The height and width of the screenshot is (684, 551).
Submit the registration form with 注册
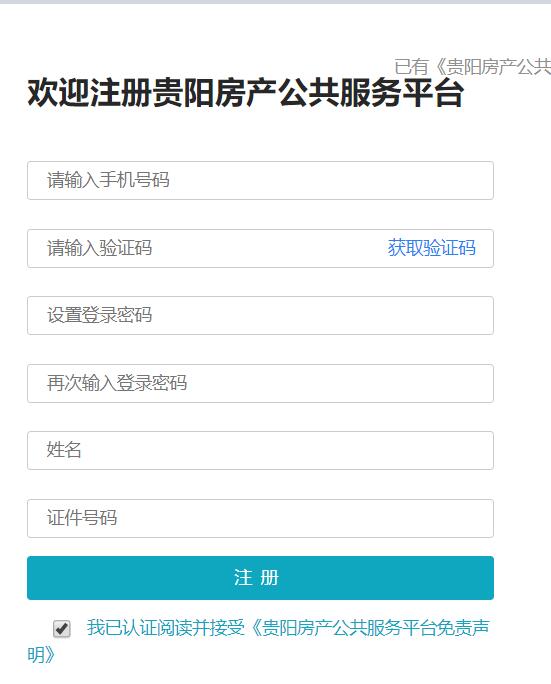click(x=260, y=578)
